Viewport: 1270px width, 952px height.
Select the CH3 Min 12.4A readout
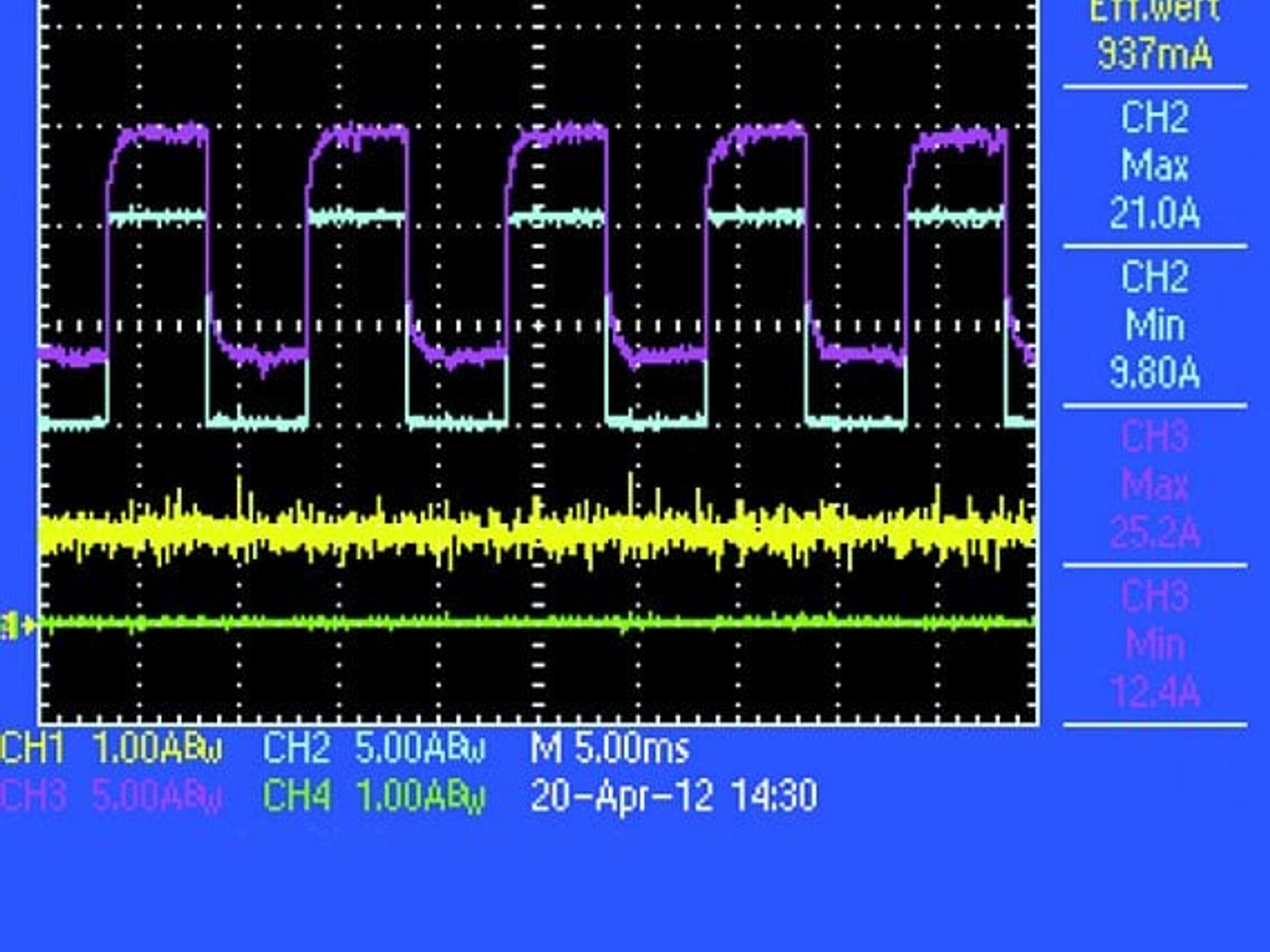coord(1154,644)
